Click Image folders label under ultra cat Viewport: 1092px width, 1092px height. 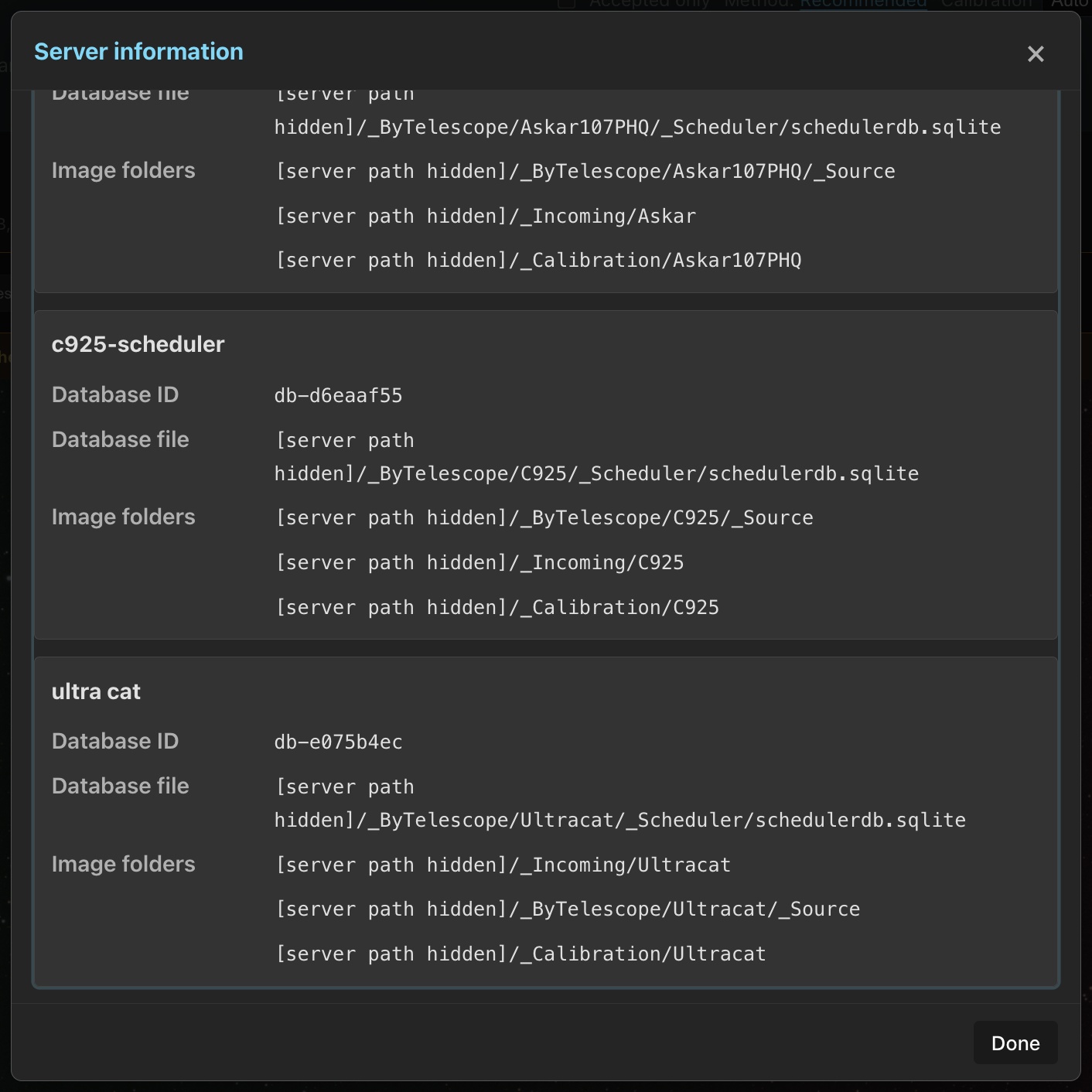click(x=124, y=864)
